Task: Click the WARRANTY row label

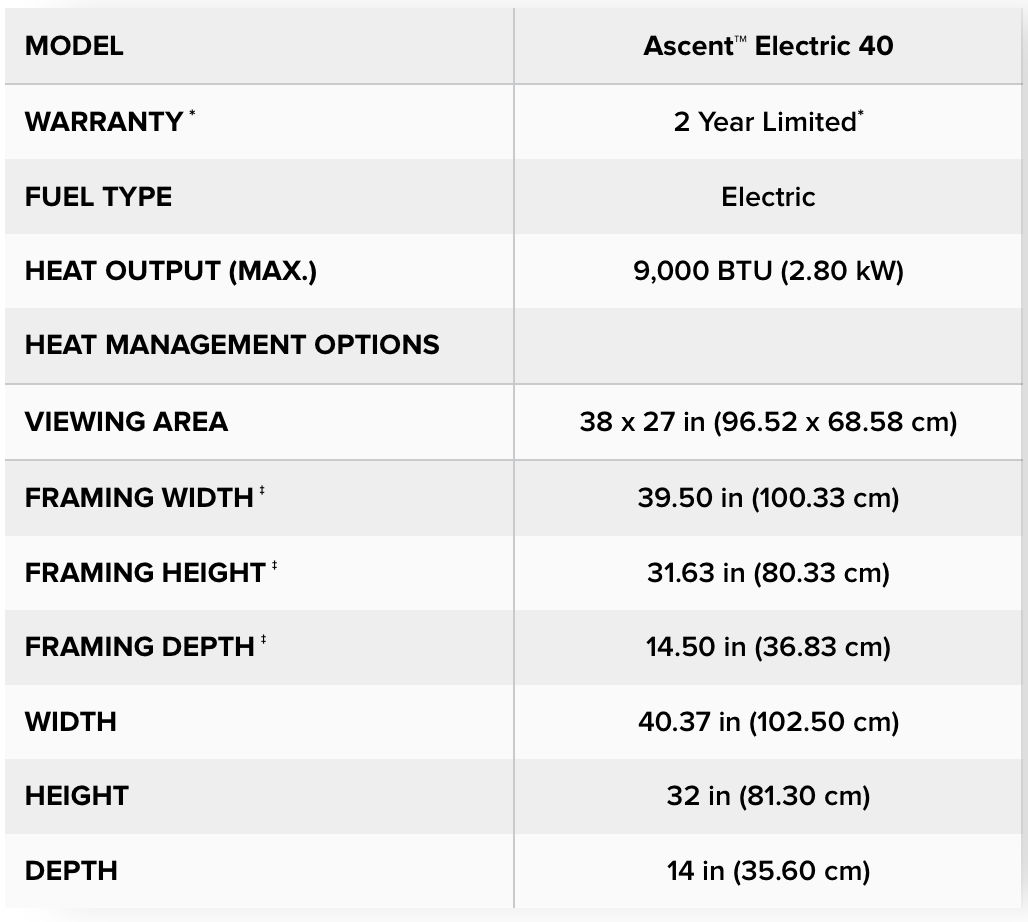Action: click(104, 122)
